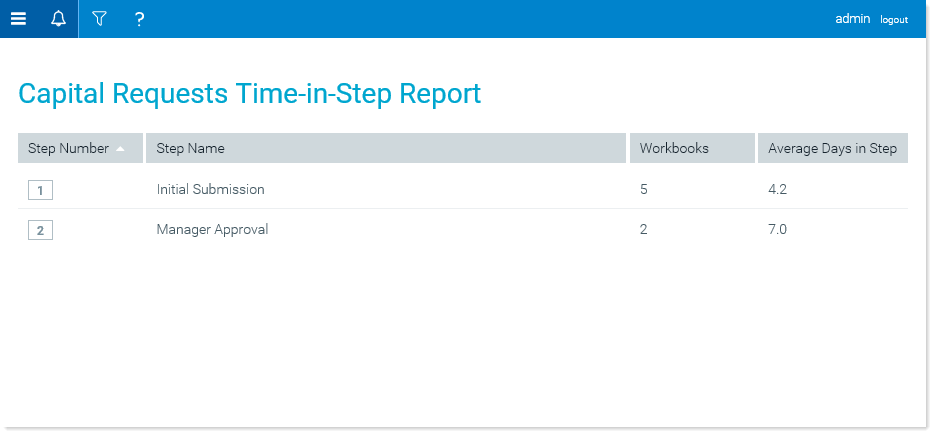This screenshot has height=431, width=934.
Task: Click average days value 4.2
Action: pyautogui.click(x=777, y=189)
